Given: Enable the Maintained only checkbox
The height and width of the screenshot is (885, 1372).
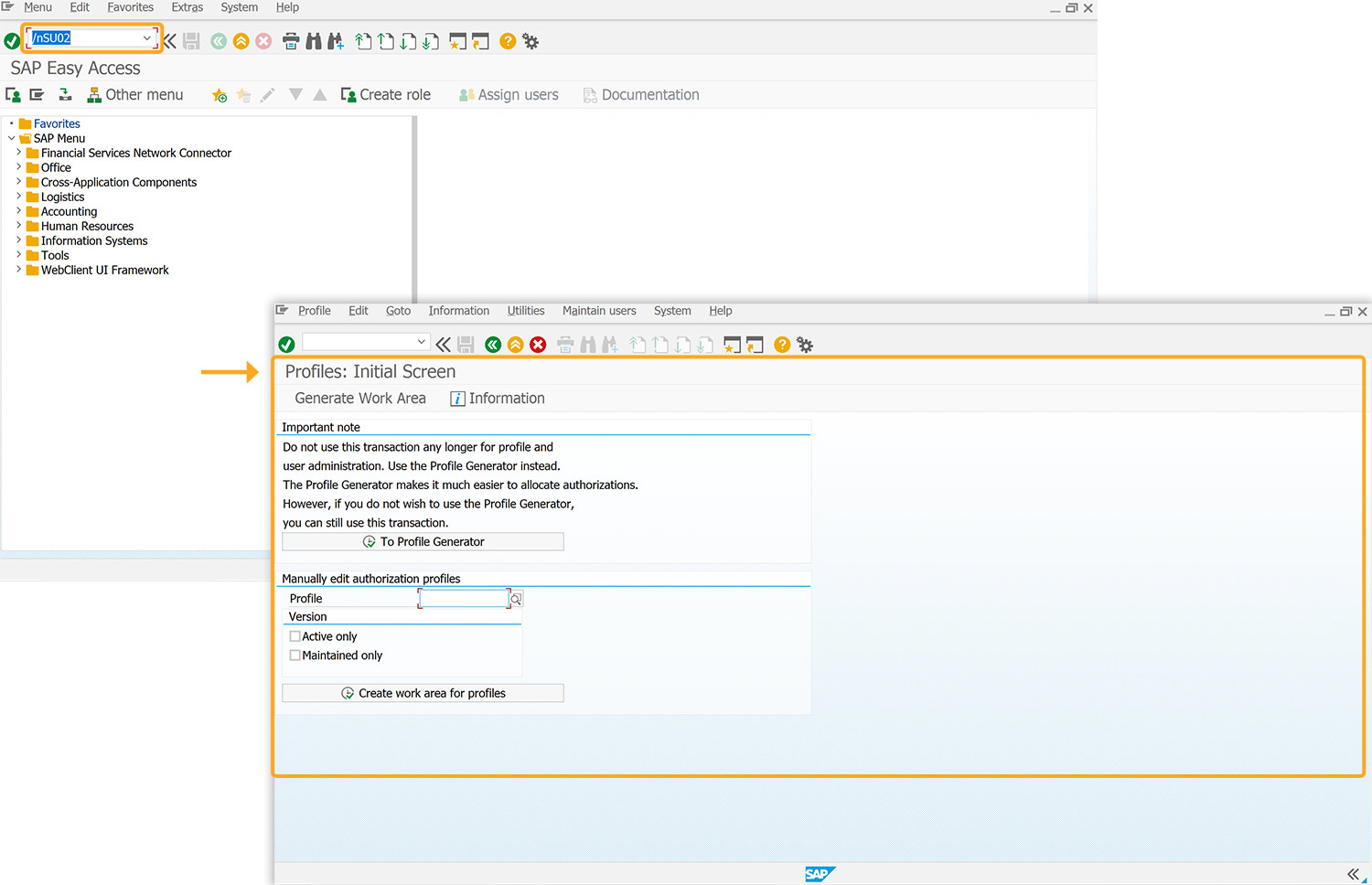Looking at the screenshot, I should click(x=295, y=656).
